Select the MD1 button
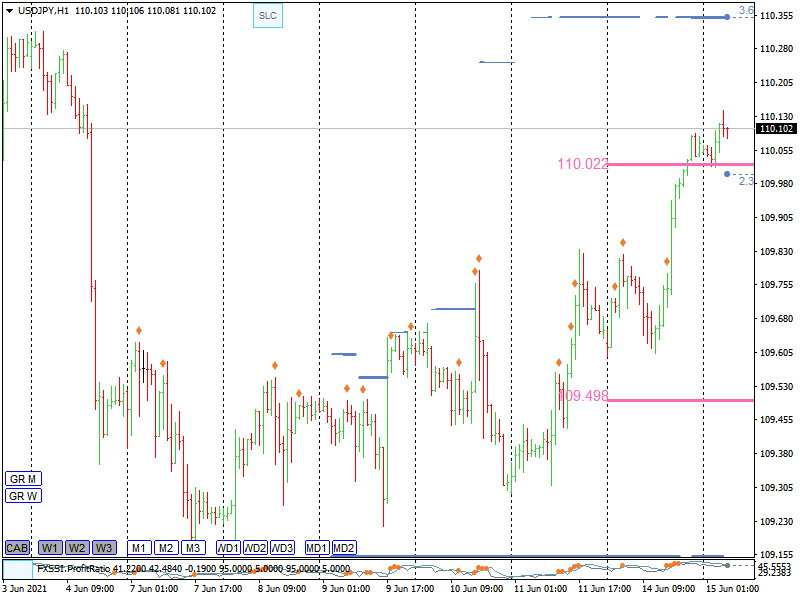 click(317, 548)
